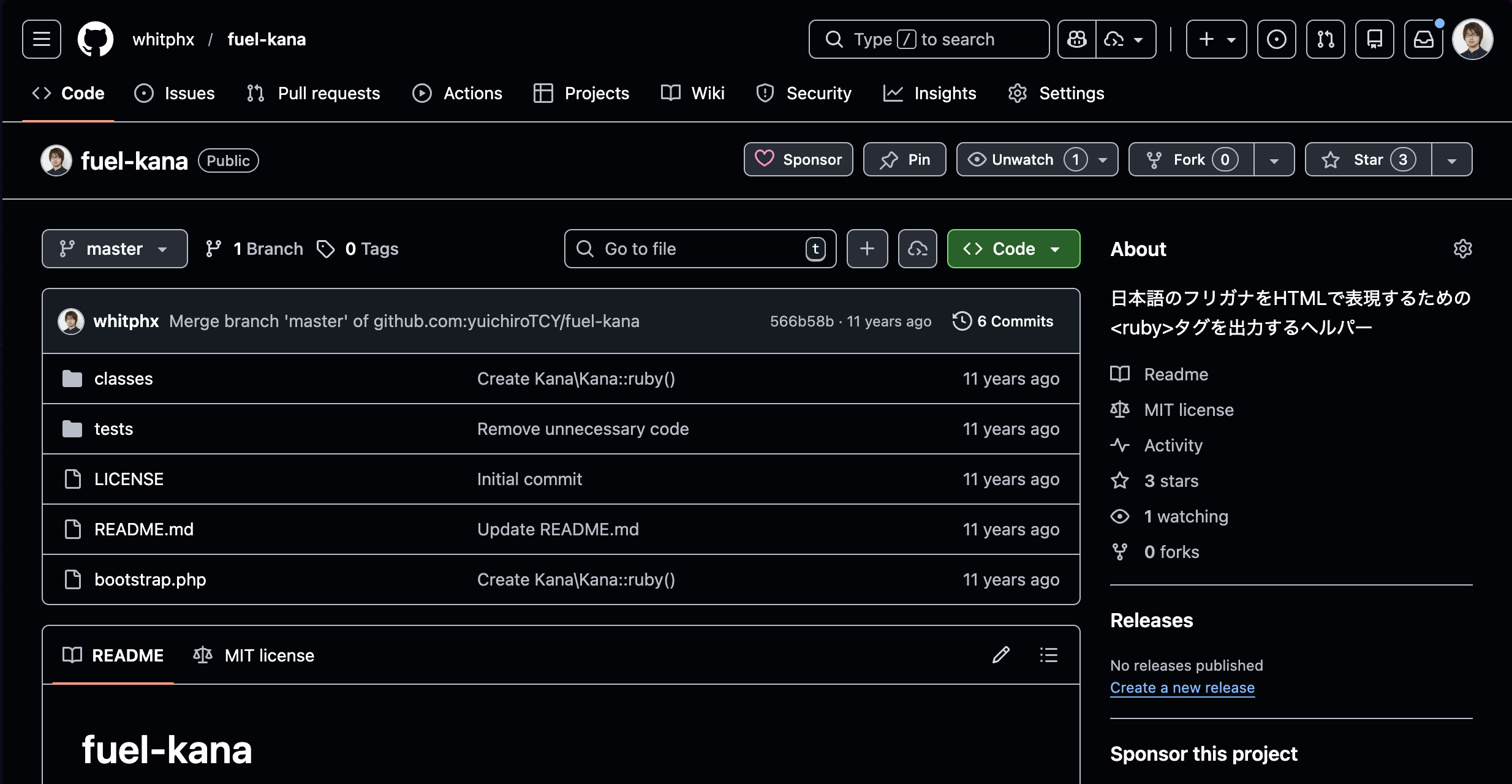The width and height of the screenshot is (1512, 784).
Task: Expand the Copilot agents dropdown in header
Action: click(1126, 39)
